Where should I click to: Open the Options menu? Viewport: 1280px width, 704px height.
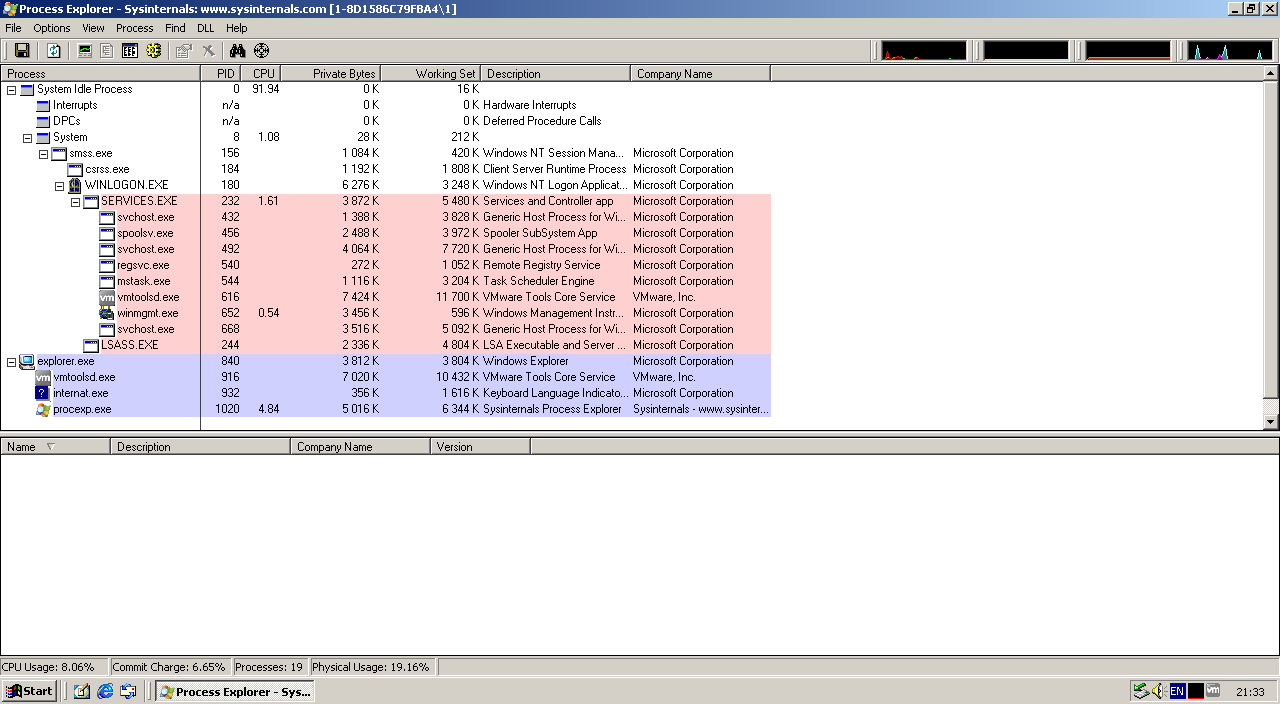52,28
